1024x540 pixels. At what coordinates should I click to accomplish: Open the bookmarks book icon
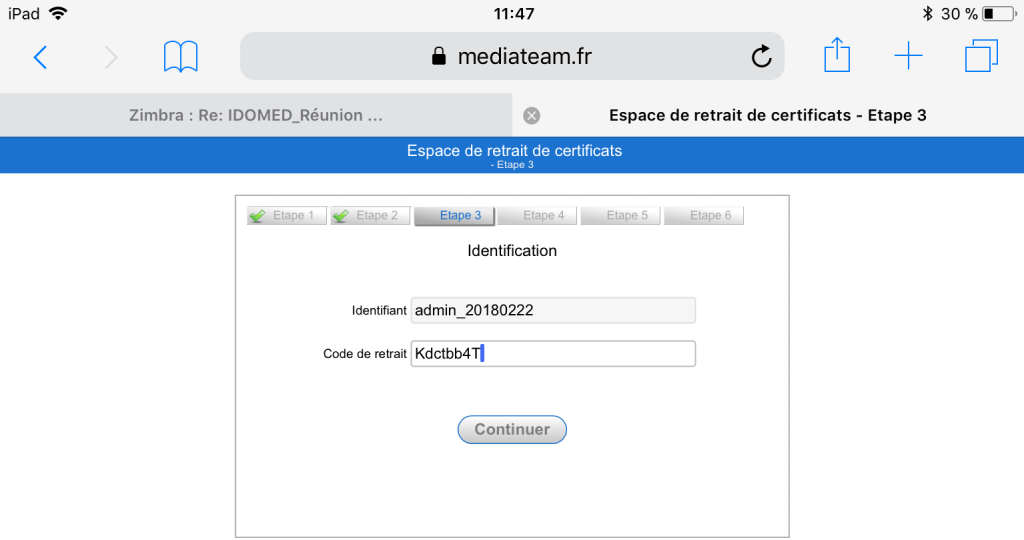[180, 57]
